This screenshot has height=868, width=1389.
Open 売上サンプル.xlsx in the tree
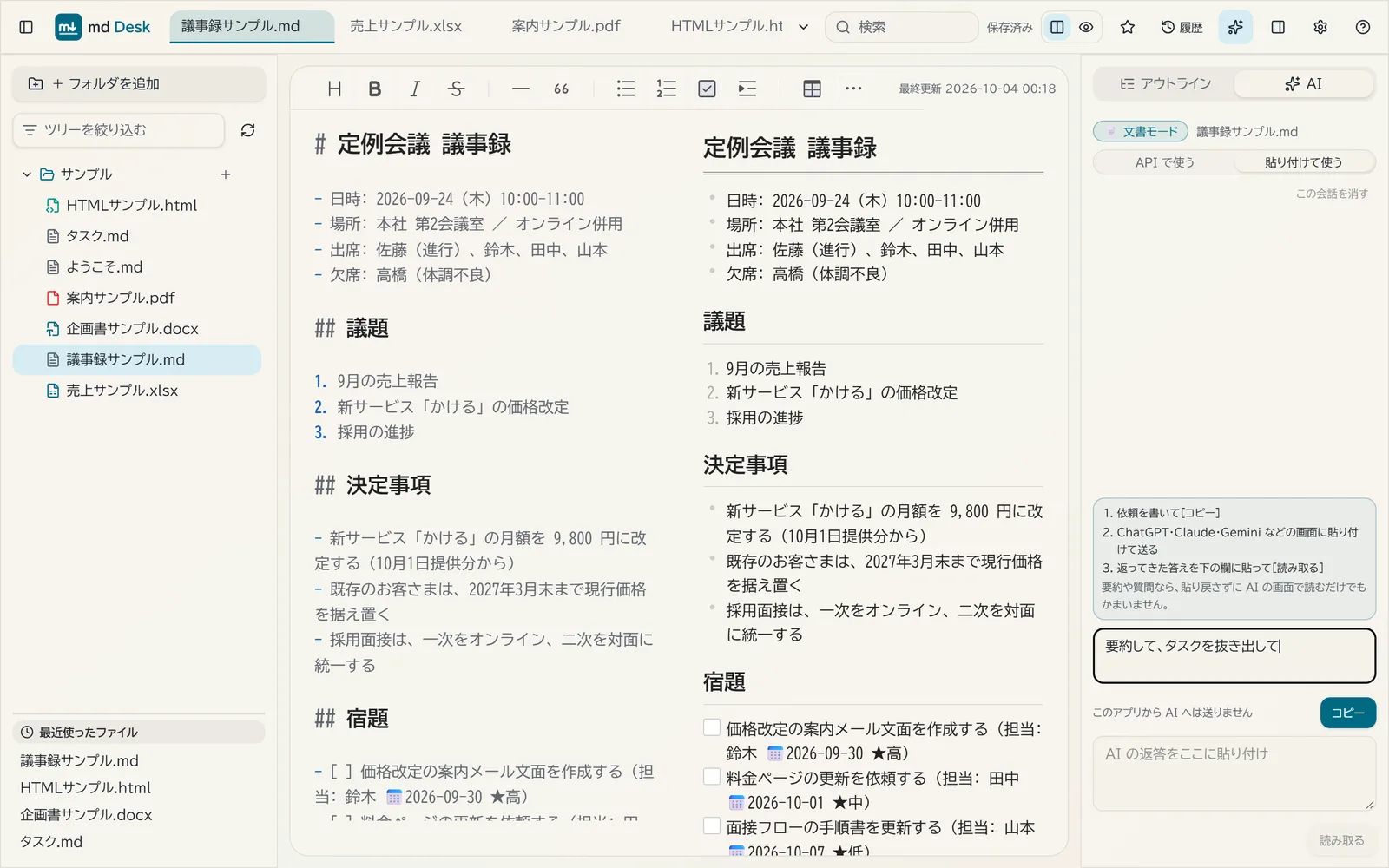[137, 391]
